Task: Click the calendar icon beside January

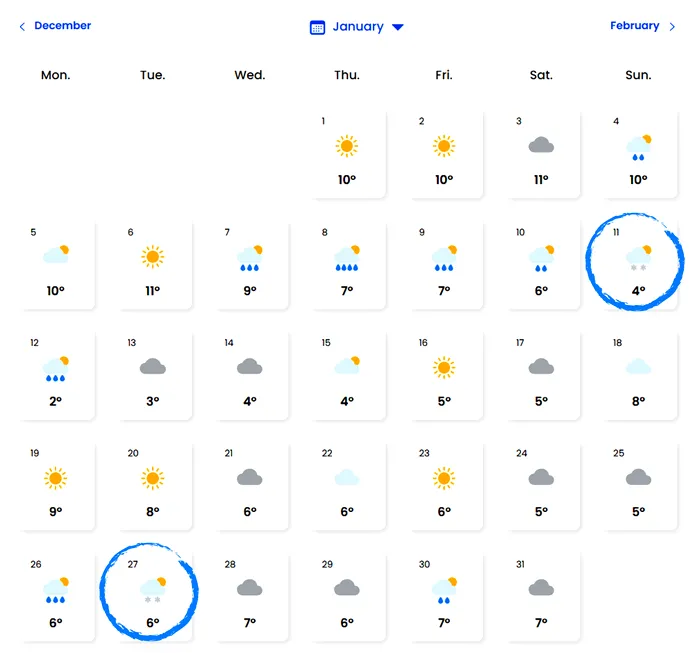Action: coord(318,27)
